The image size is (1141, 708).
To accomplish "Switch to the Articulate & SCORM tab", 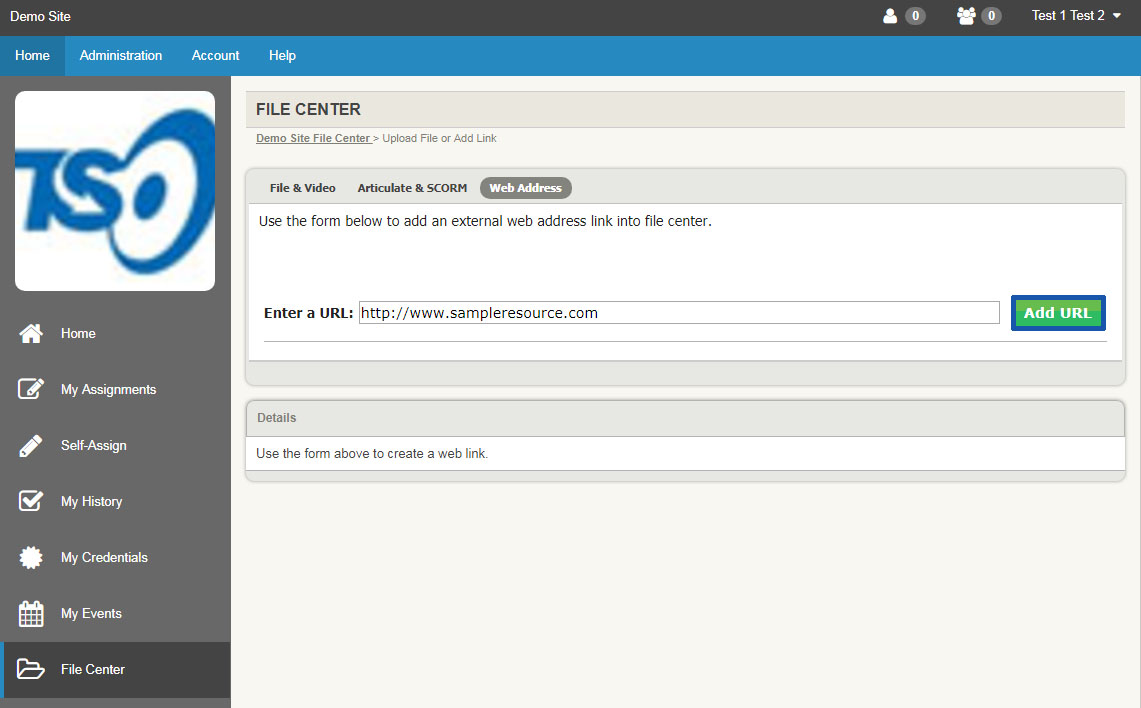I will click(x=412, y=188).
